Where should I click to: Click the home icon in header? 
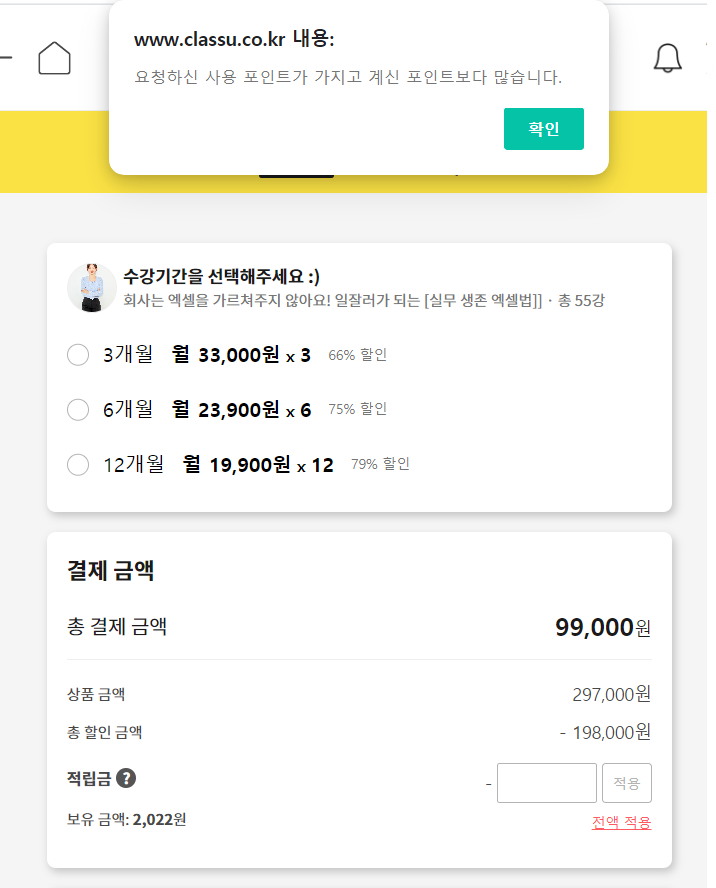coord(55,58)
